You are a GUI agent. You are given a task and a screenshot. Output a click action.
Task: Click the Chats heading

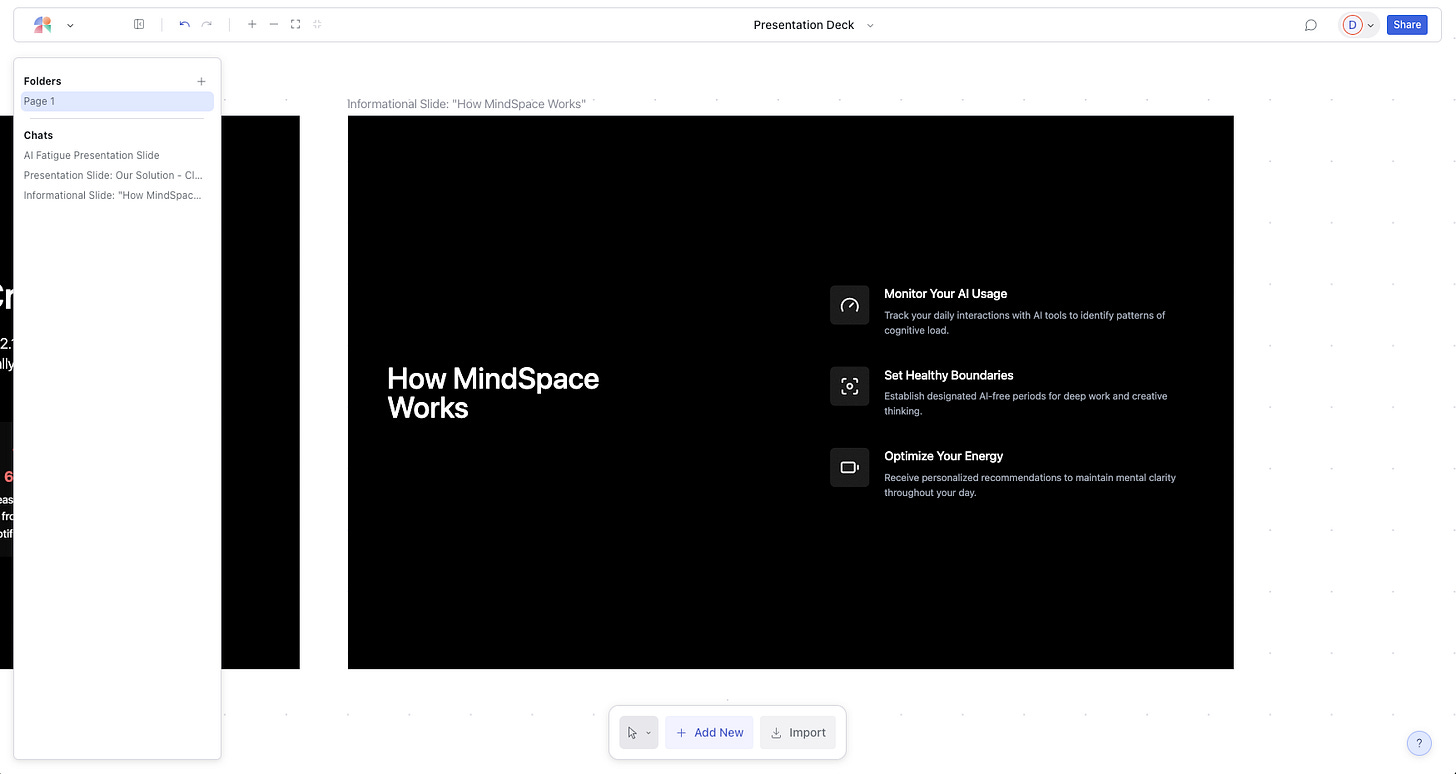[x=38, y=135]
